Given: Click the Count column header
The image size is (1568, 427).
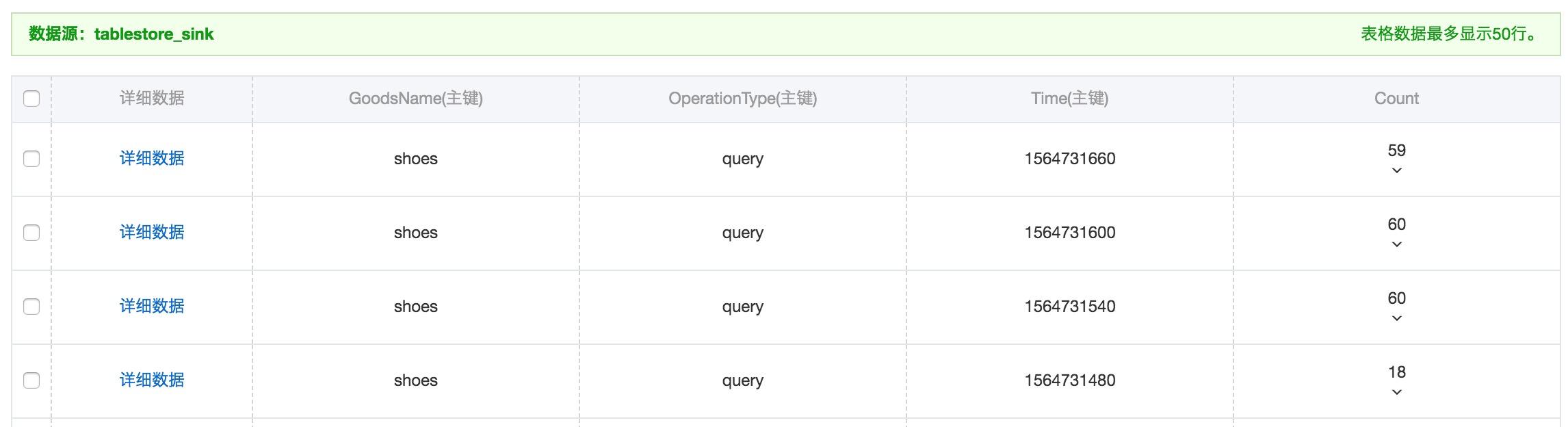Looking at the screenshot, I should (1396, 99).
